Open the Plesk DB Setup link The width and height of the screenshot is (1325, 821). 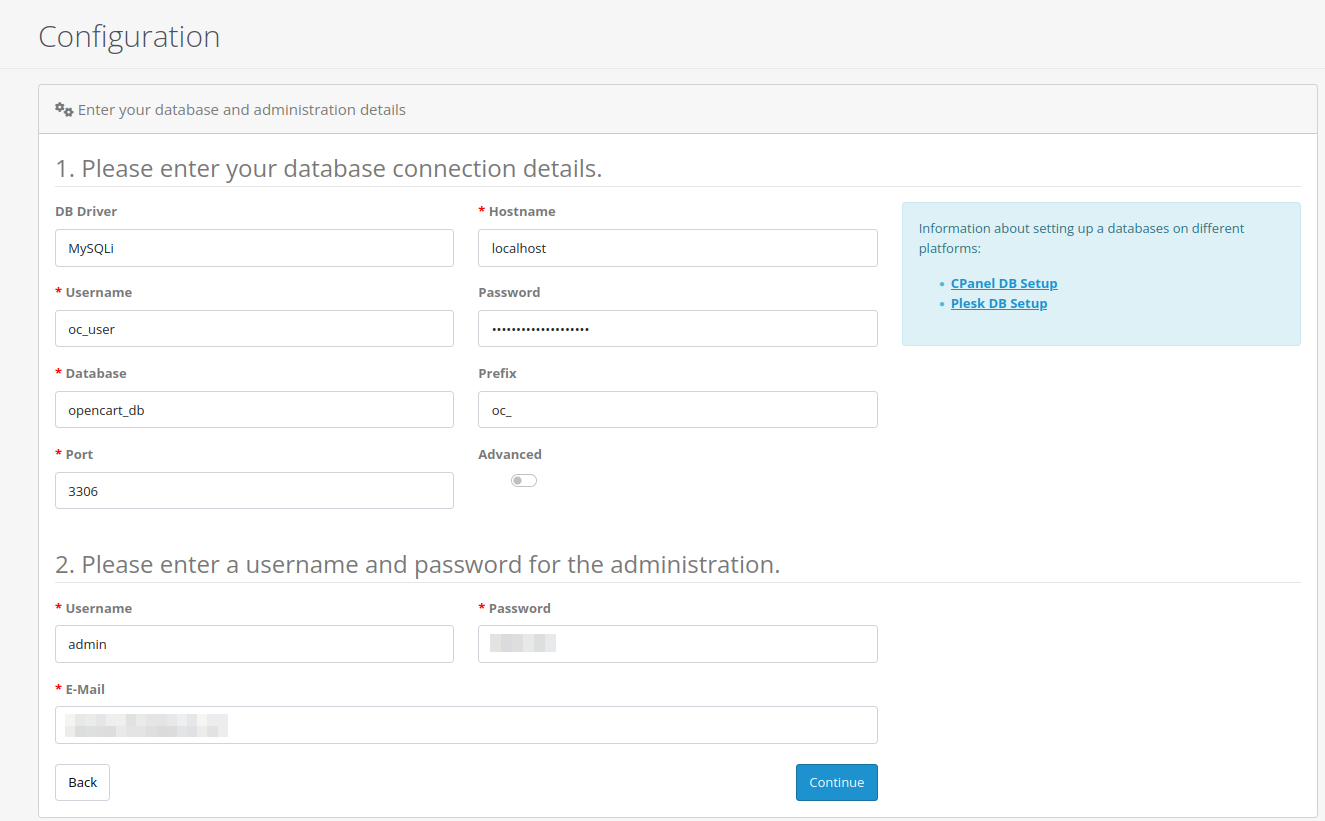pyautogui.click(x=998, y=303)
